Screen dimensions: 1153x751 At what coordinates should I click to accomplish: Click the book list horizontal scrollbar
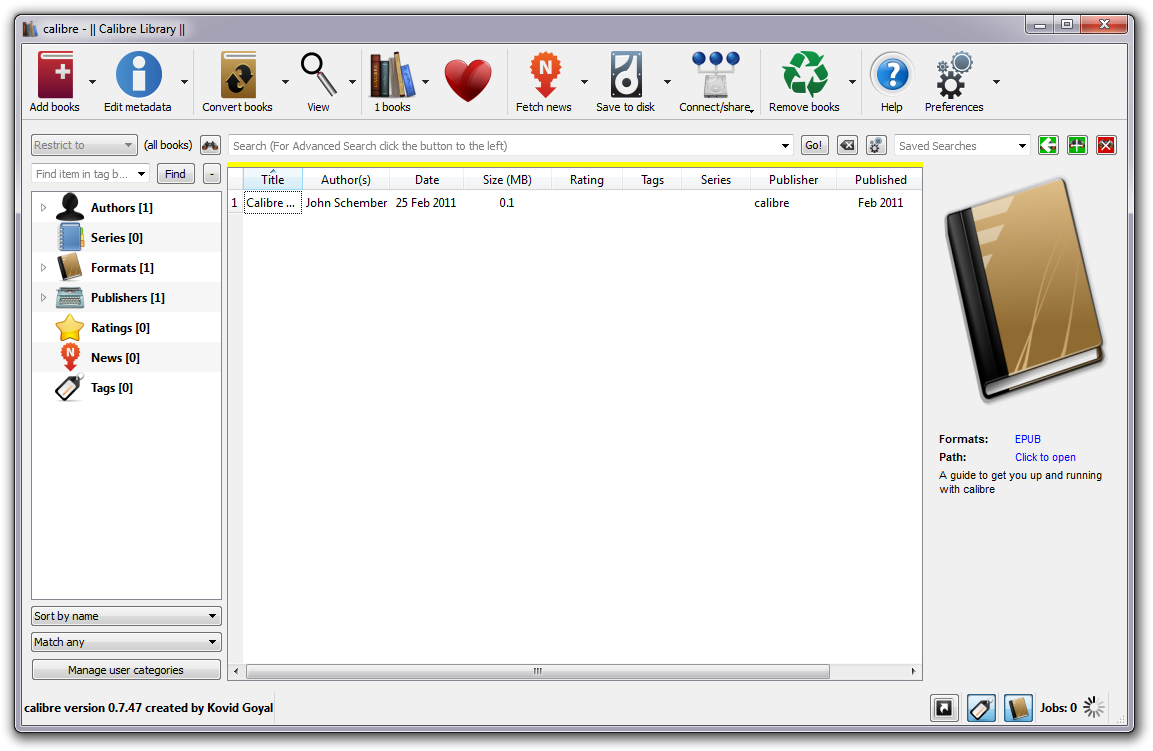pyautogui.click(x=538, y=671)
